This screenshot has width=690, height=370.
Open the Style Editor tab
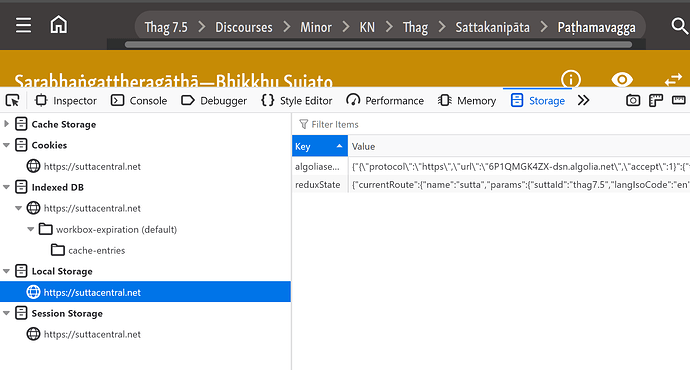point(297,101)
